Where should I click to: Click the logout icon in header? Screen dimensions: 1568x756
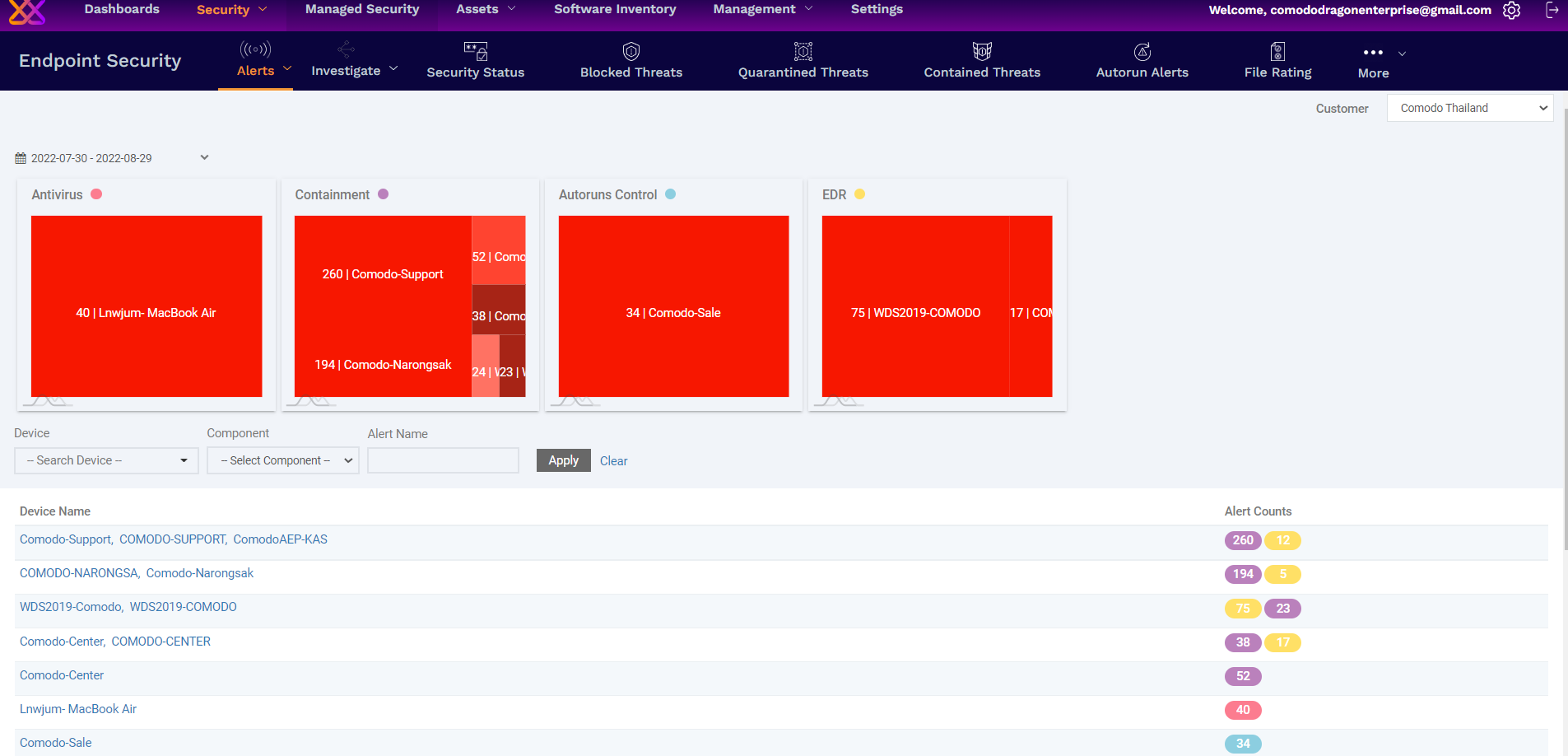tap(1552, 11)
